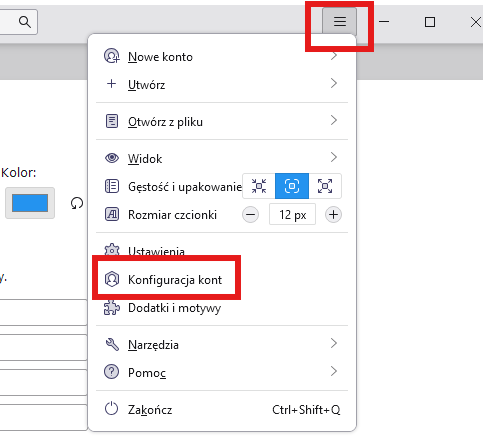Open Ustawienia settings entry

coord(222,251)
